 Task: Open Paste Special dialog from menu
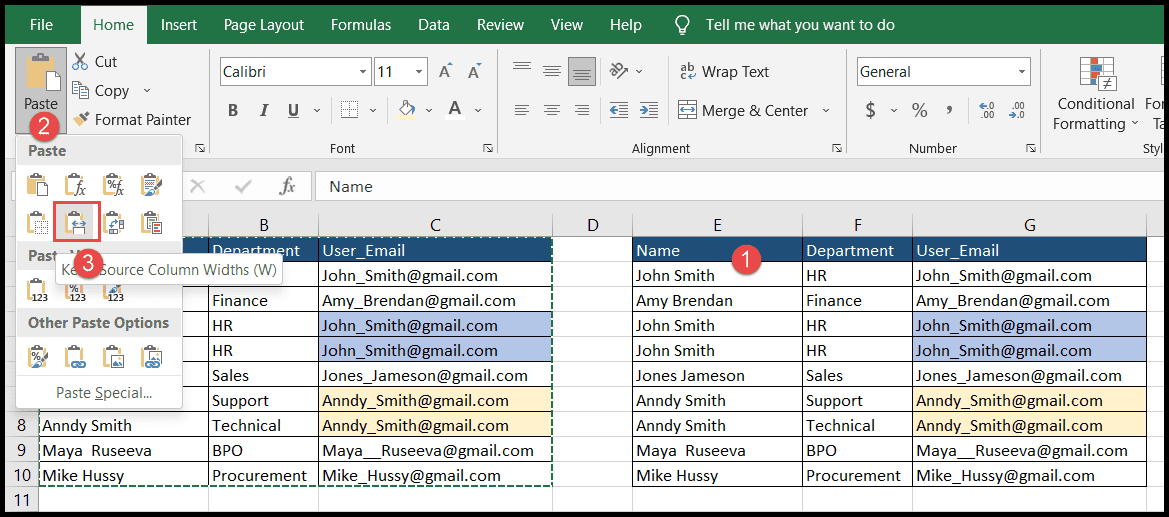[104, 393]
